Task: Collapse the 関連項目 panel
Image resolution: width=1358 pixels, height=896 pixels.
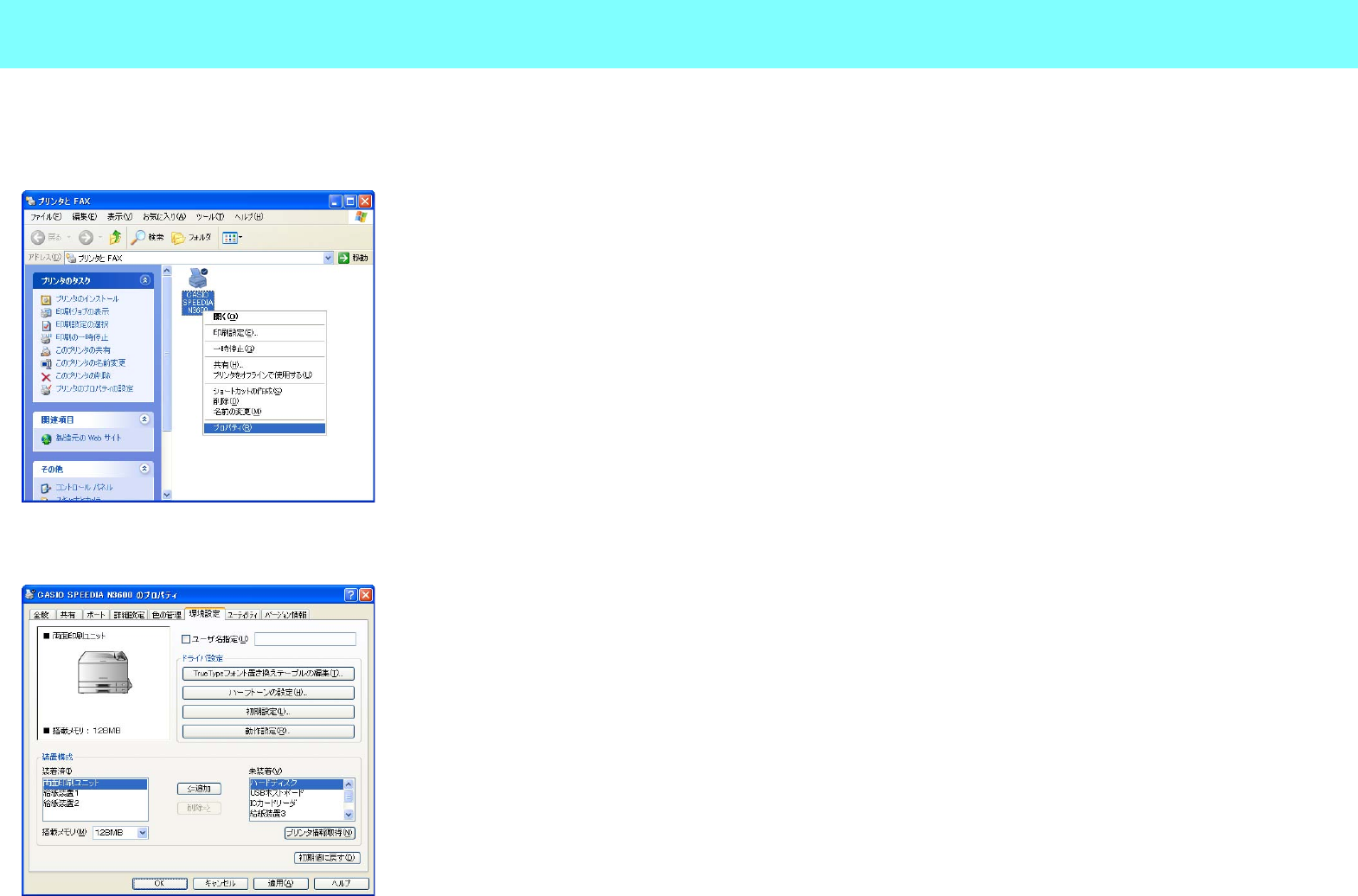Action: 144,419
